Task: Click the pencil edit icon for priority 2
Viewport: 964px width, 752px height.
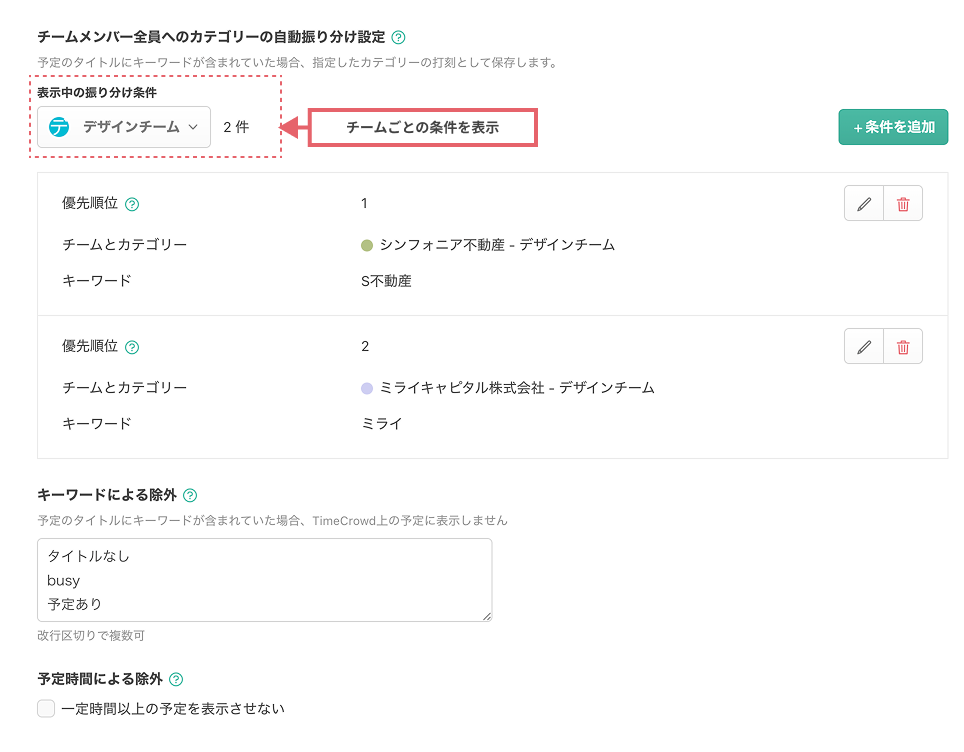Action: point(864,347)
